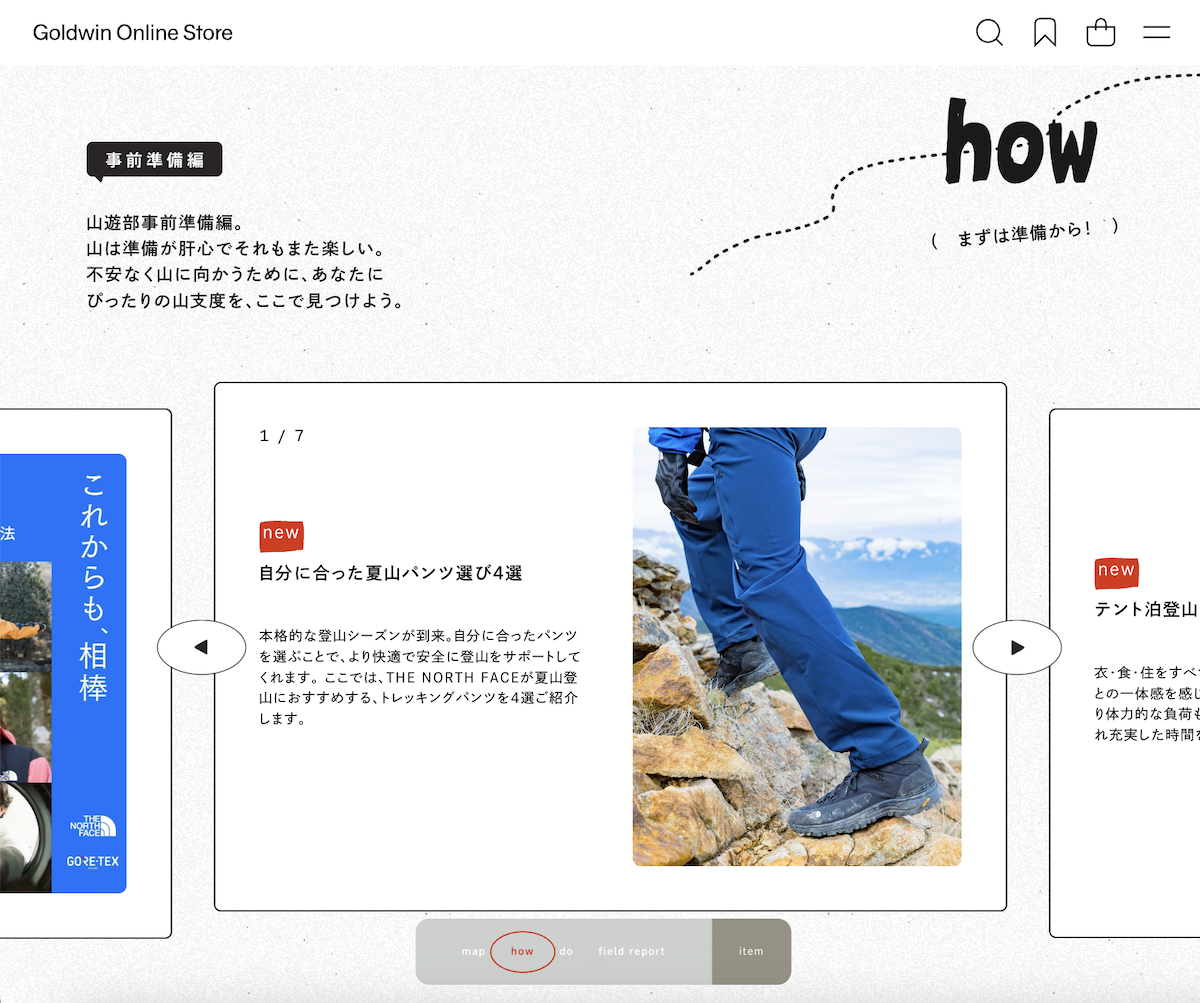Click the next slide arrow button

point(1017,647)
